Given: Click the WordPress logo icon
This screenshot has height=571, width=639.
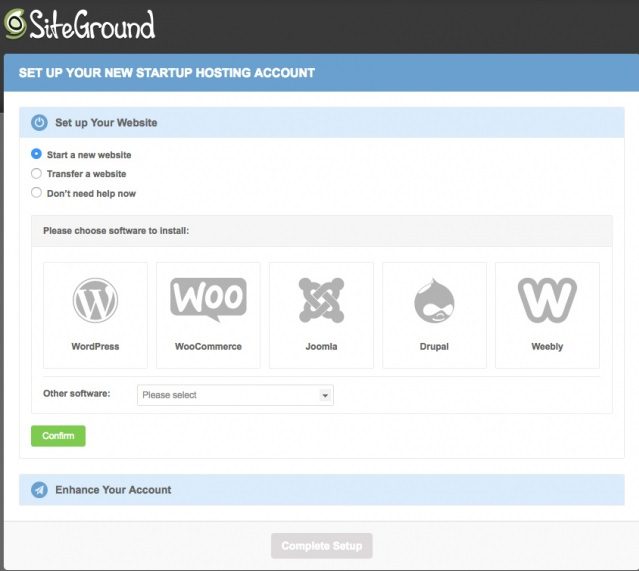Looking at the screenshot, I should (x=95, y=300).
